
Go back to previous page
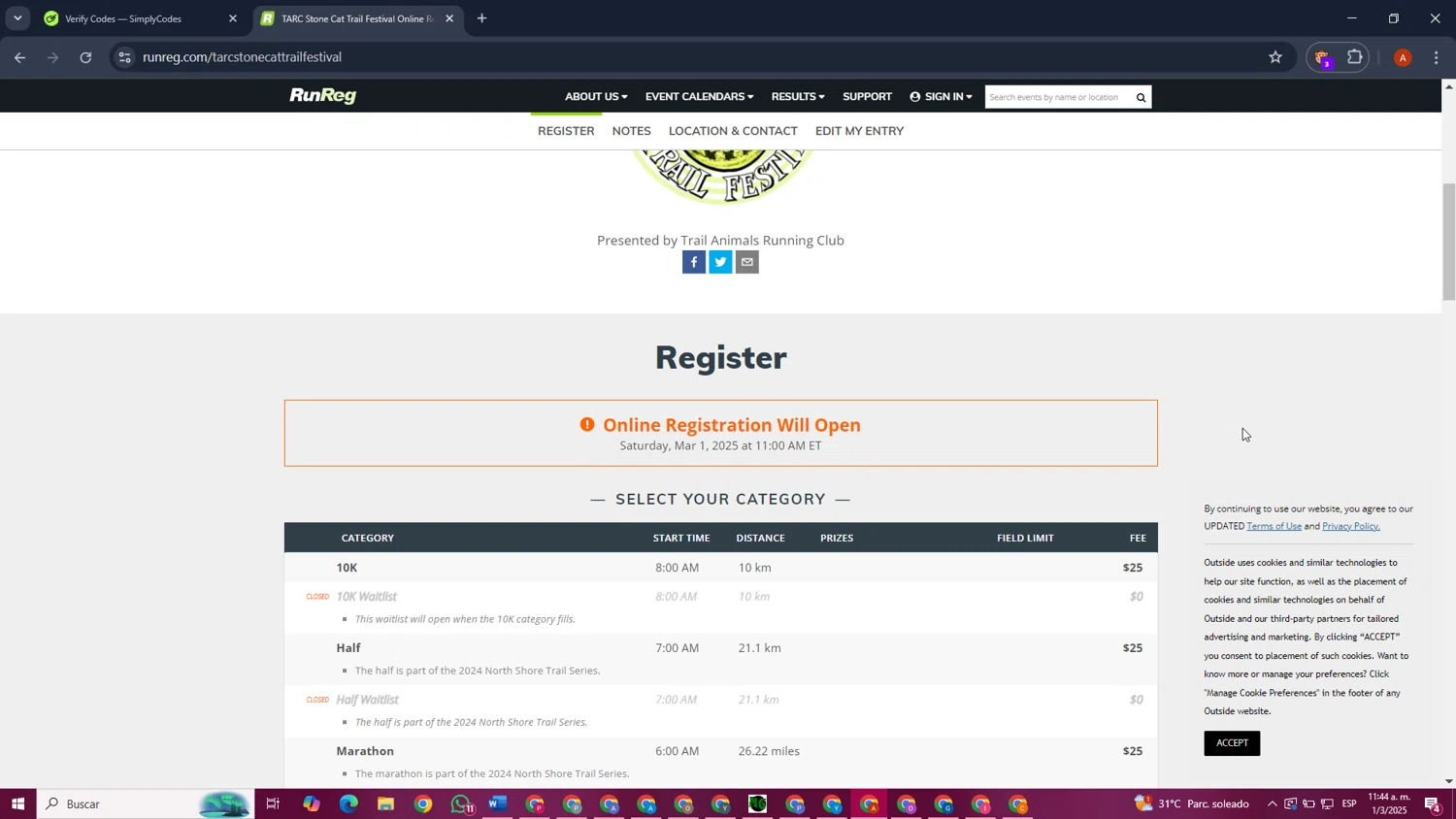[19, 57]
